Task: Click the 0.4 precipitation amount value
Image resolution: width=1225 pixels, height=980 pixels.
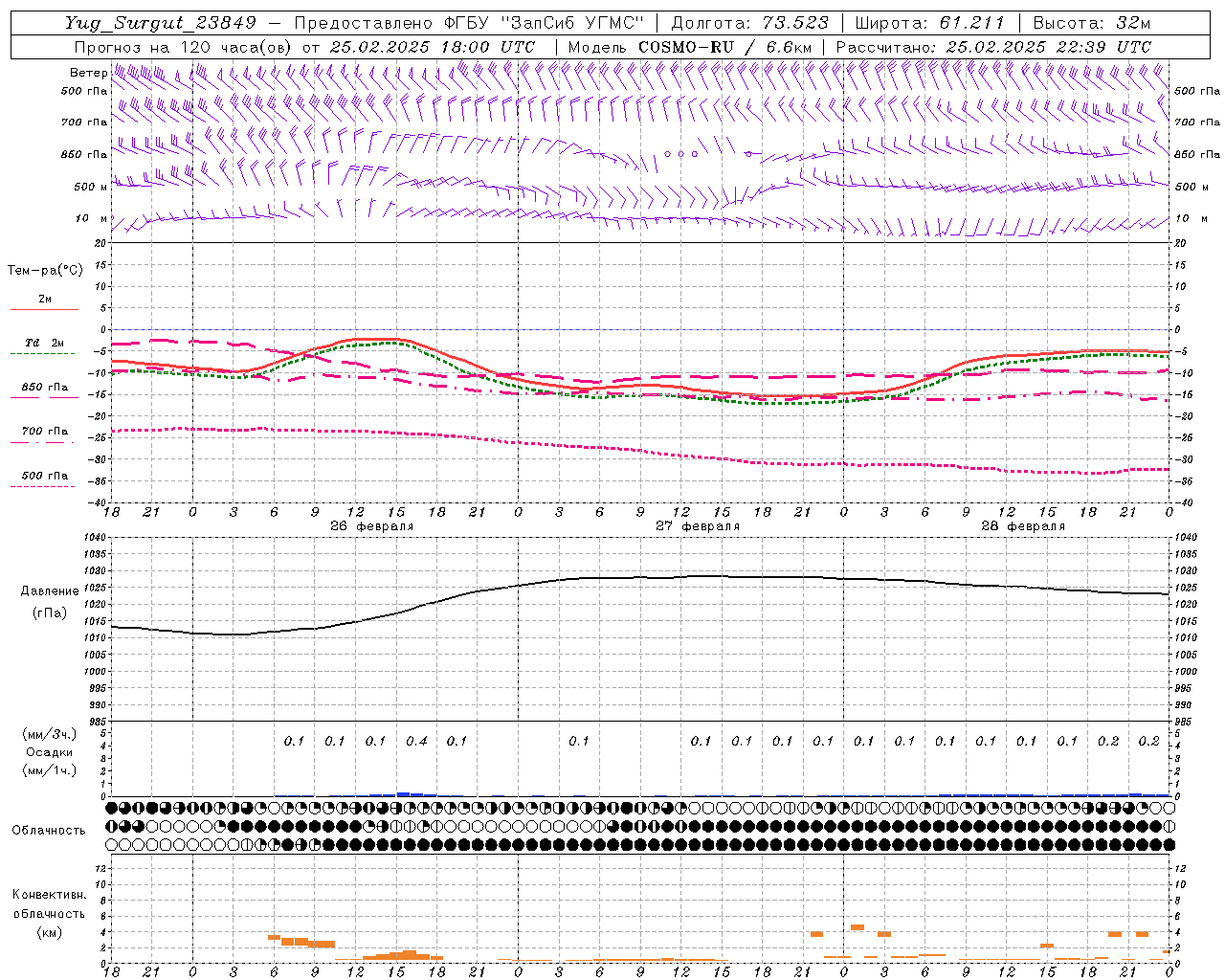Action: [x=416, y=741]
